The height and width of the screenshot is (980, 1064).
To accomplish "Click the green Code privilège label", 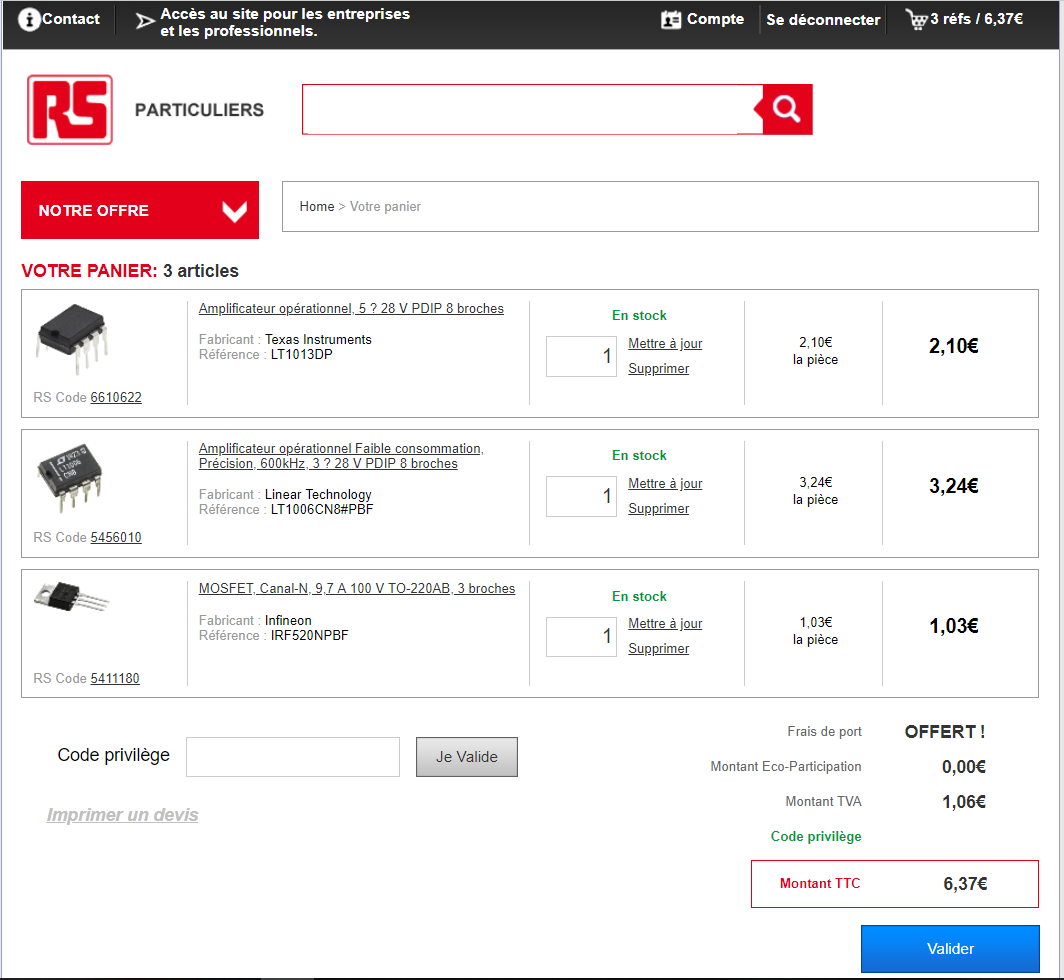I will 816,836.
